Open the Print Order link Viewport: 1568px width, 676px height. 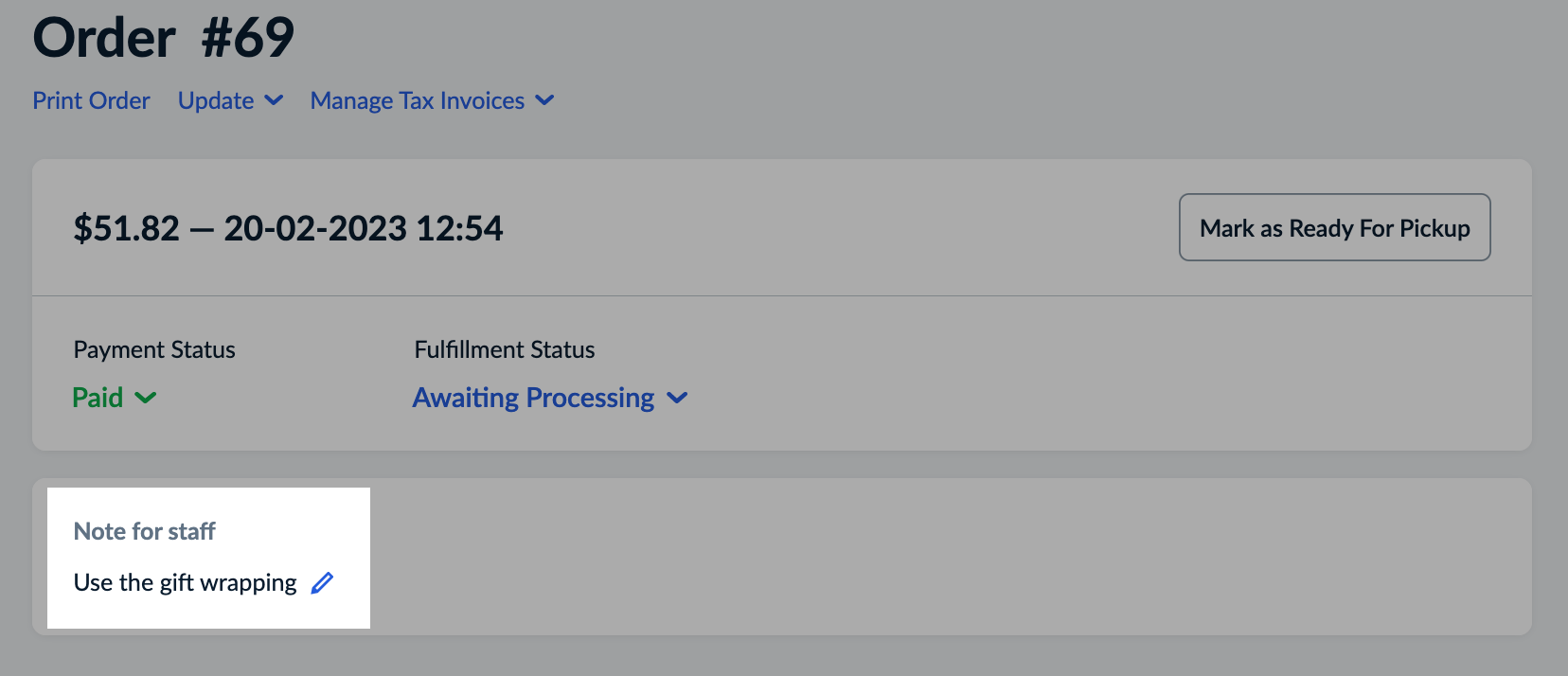tap(91, 100)
